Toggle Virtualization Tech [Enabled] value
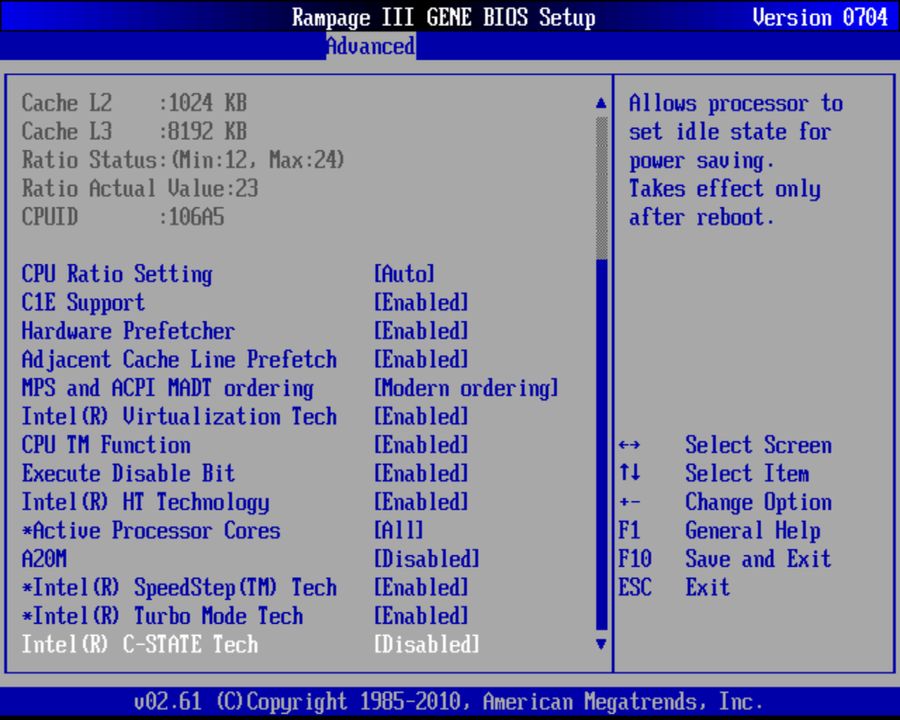 pos(421,417)
